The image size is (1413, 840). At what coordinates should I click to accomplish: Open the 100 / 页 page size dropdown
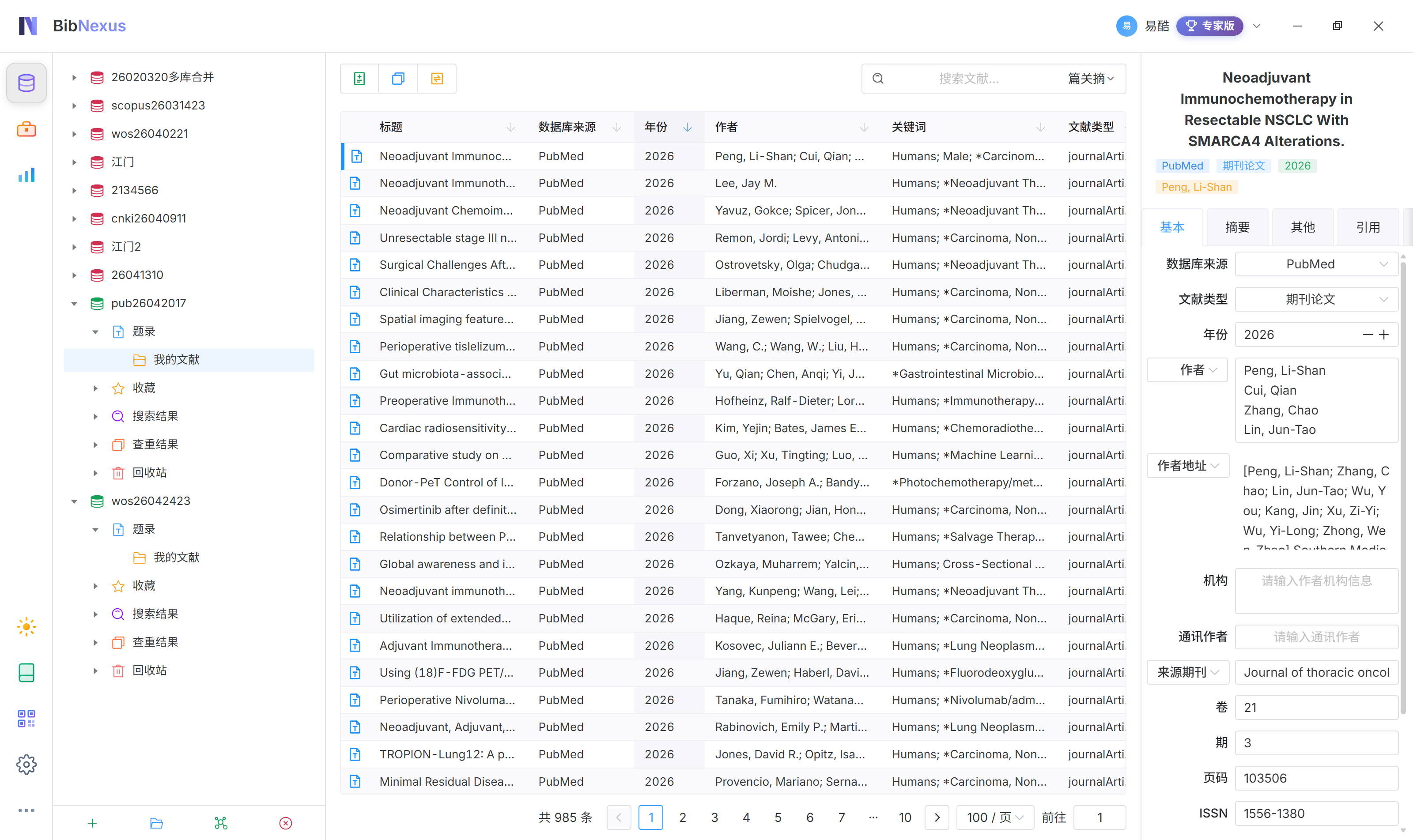click(x=995, y=818)
